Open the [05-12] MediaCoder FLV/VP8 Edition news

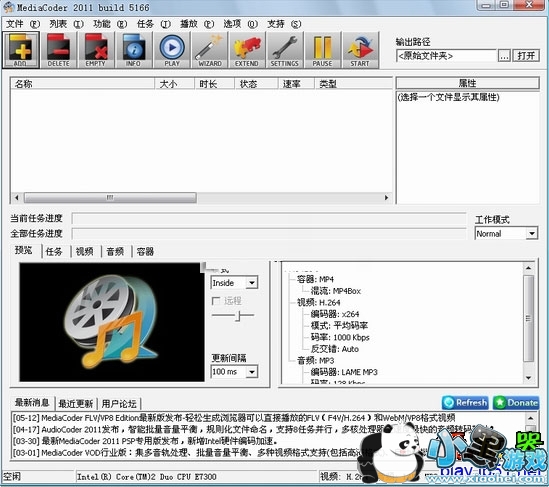pos(234,418)
